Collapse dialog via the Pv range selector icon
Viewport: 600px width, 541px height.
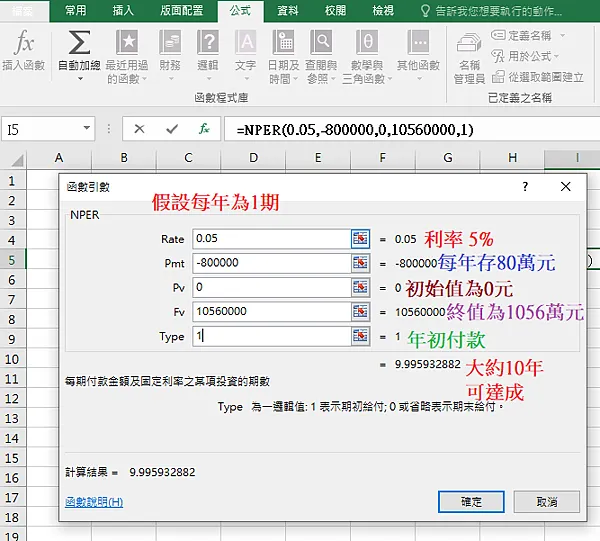click(360, 288)
